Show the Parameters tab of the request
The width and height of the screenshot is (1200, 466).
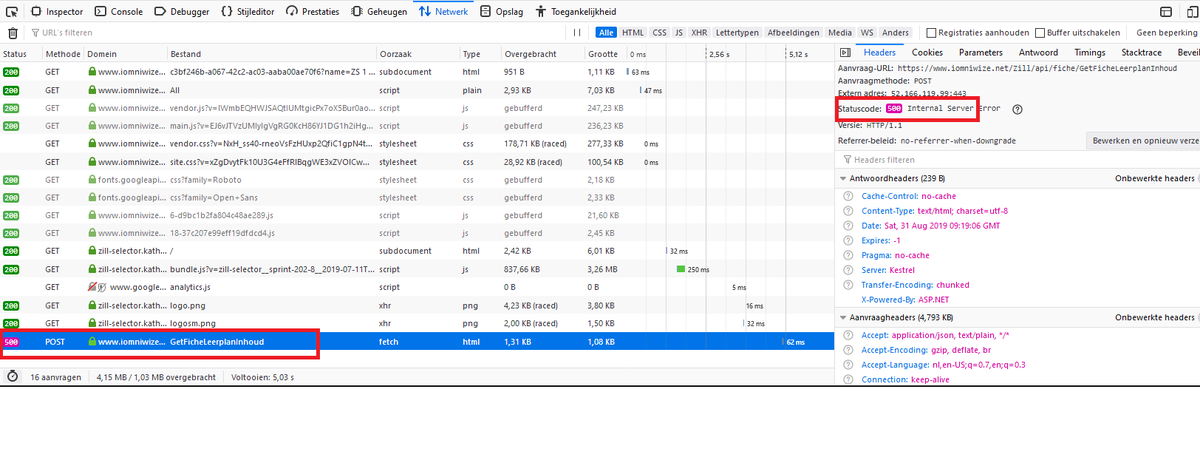[980, 52]
